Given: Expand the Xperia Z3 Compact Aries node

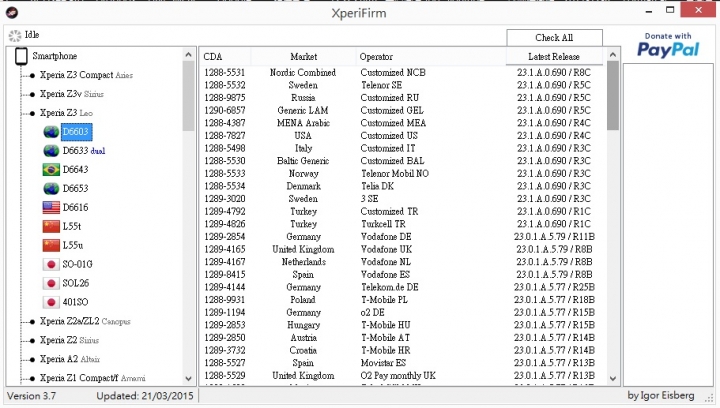Looking at the screenshot, I should point(32,75).
